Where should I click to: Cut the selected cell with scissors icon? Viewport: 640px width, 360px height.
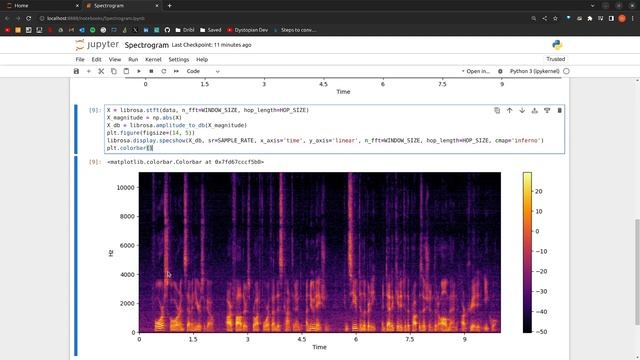pyautogui.click(x=101, y=71)
